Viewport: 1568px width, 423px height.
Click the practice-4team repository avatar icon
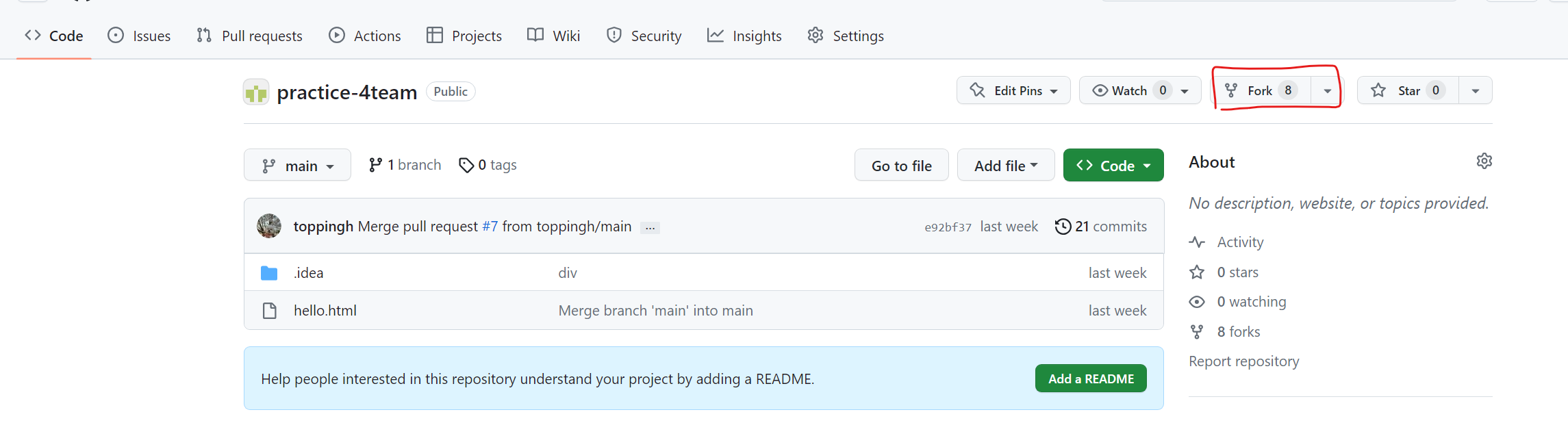[x=256, y=92]
